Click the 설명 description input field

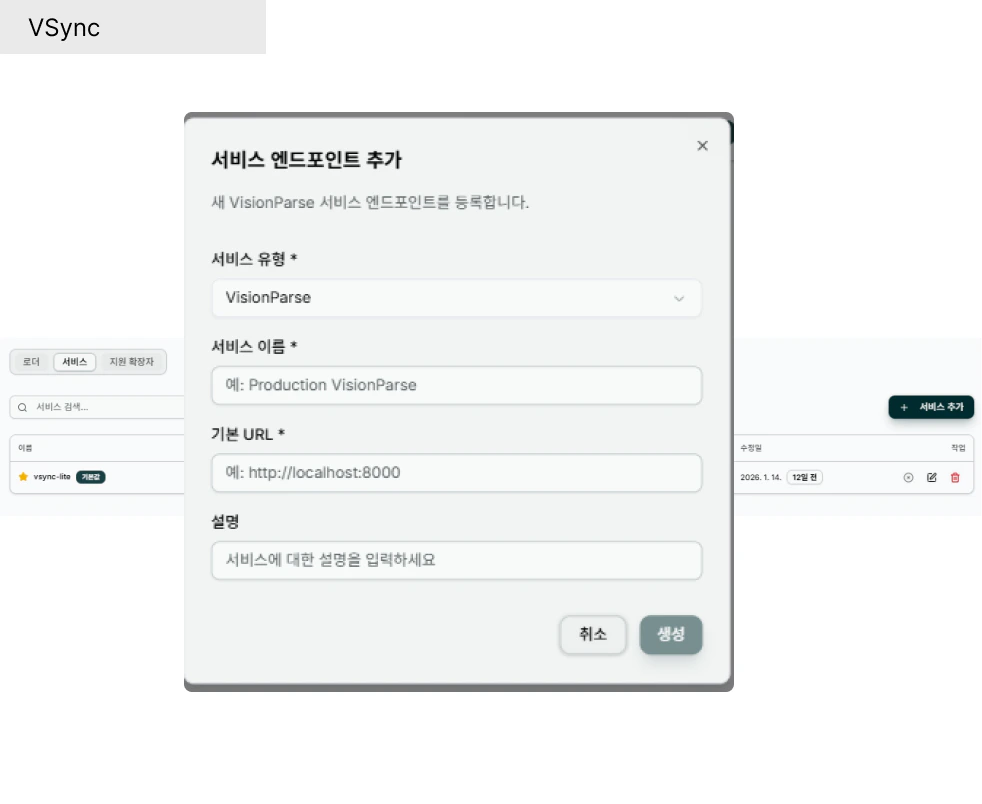coord(456,560)
